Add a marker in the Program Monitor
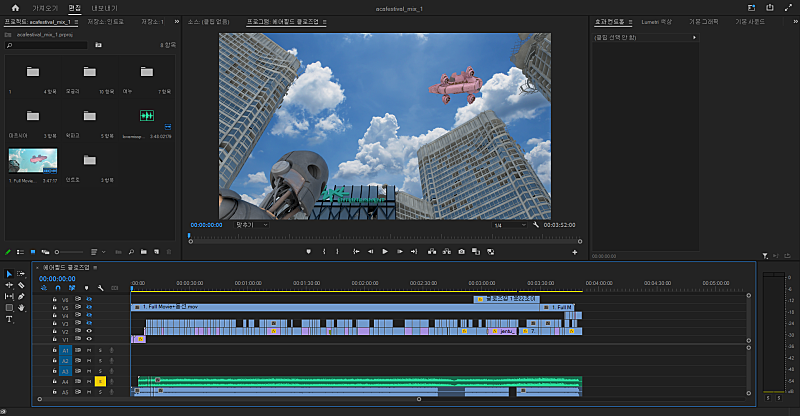Viewport: 800px width, 416px height. point(308,251)
